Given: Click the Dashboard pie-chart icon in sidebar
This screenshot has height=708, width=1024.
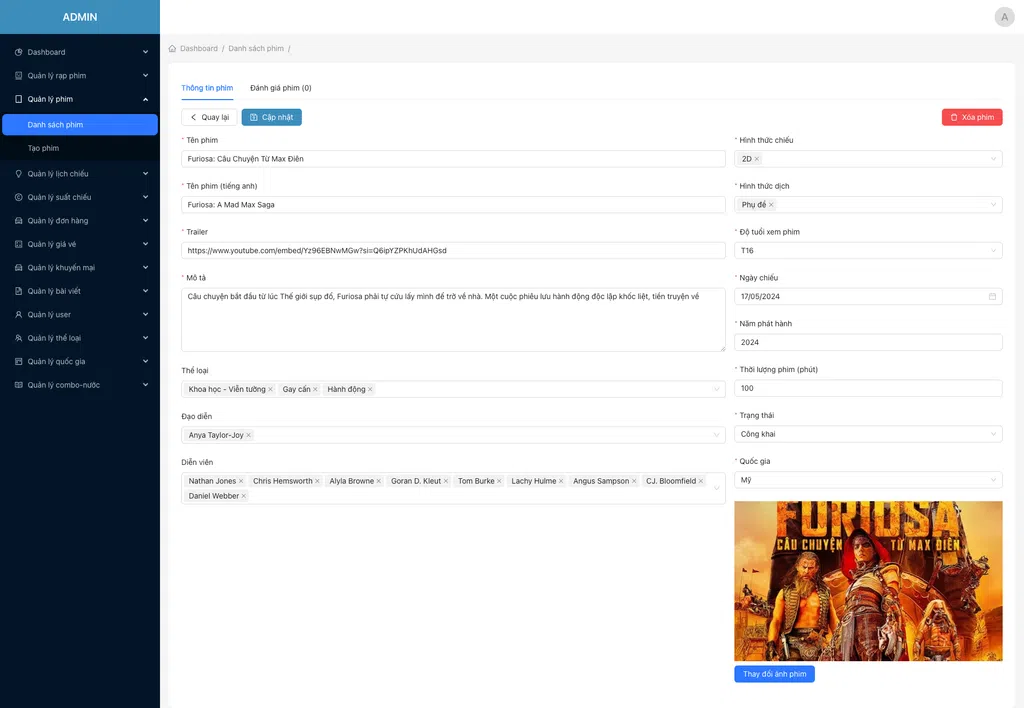Looking at the screenshot, I should pos(19,52).
